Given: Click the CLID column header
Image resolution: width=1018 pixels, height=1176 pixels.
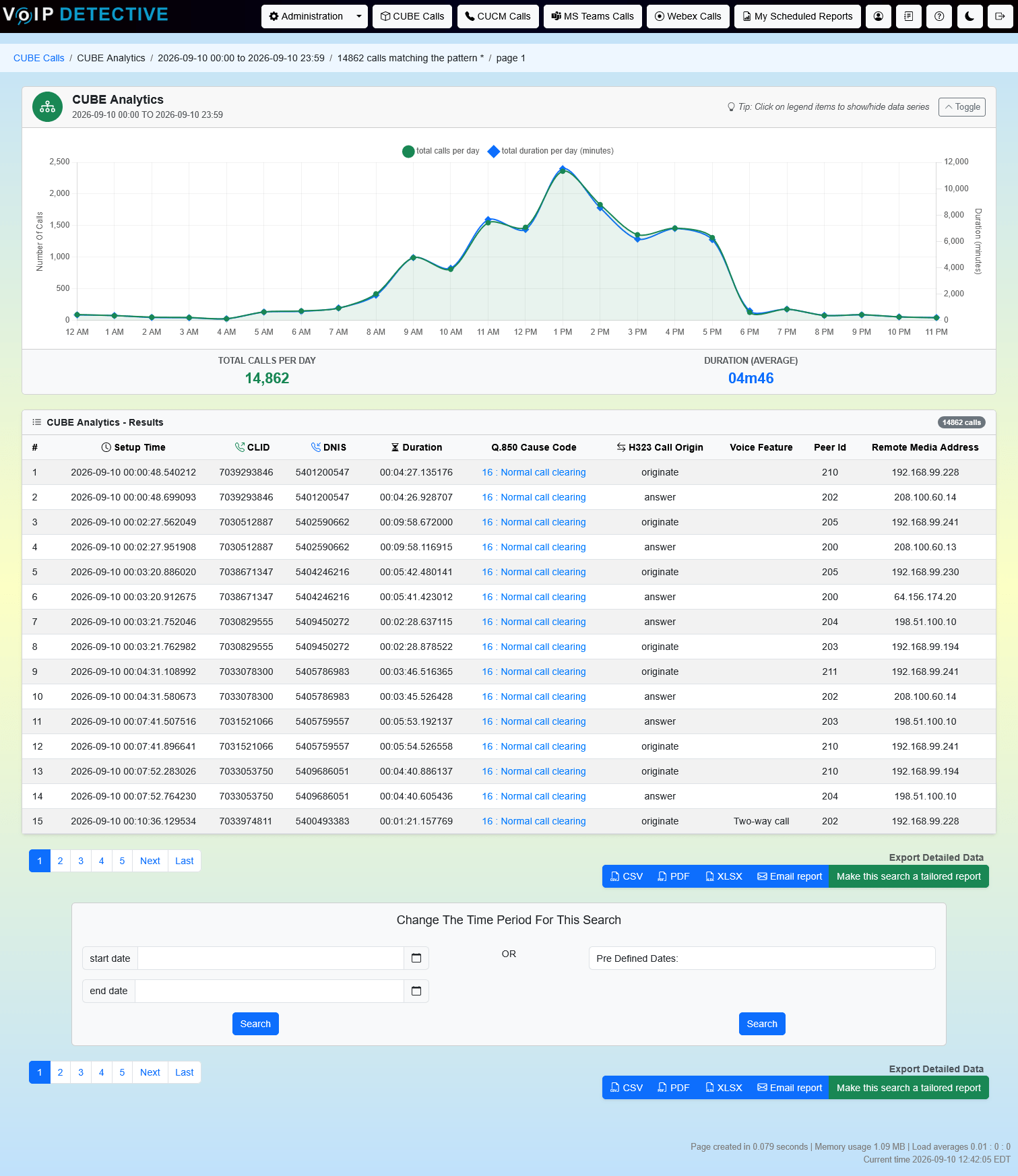Looking at the screenshot, I should [x=253, y=447].
